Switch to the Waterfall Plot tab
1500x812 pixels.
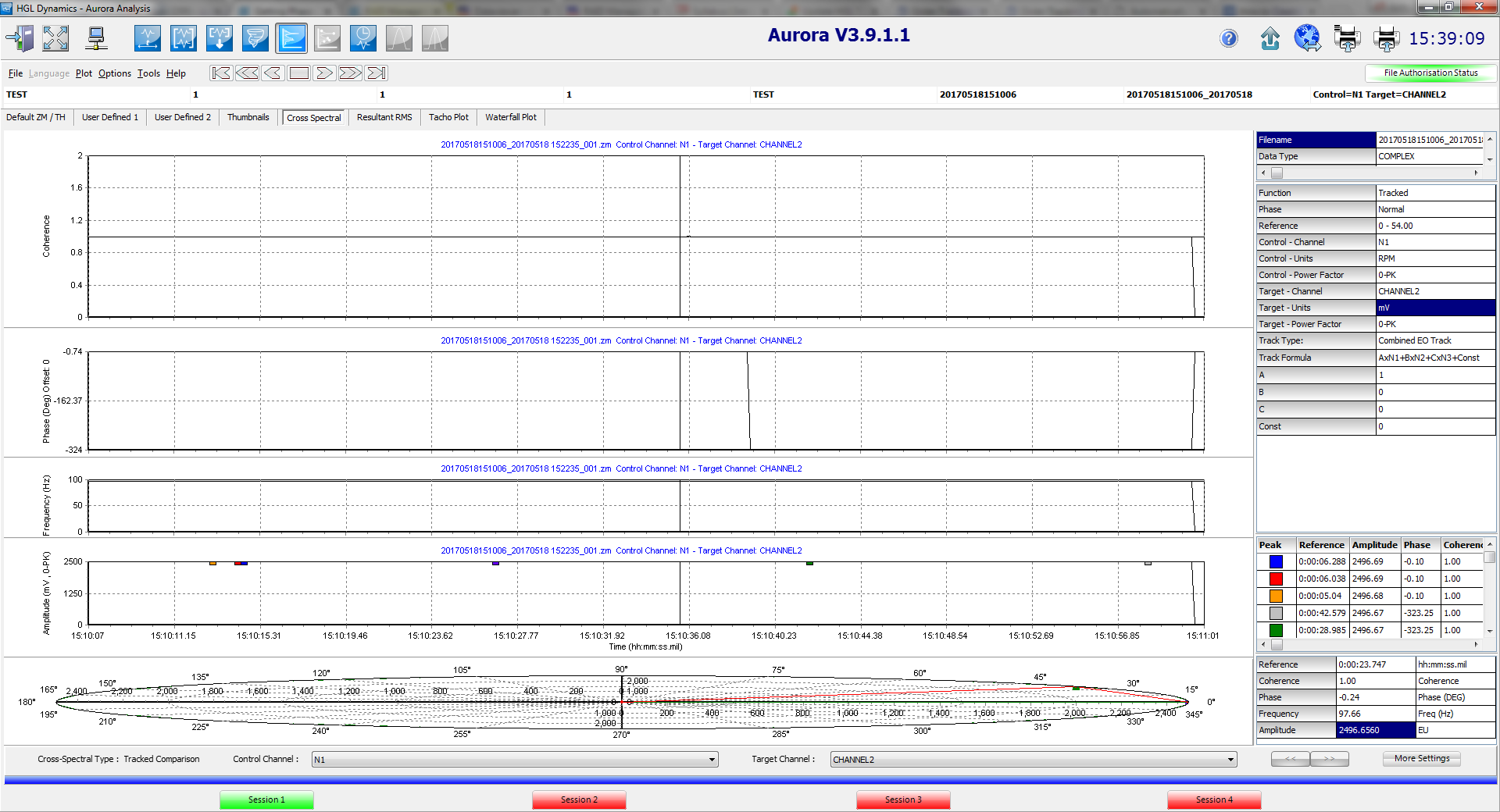click(x=510, y=117)
